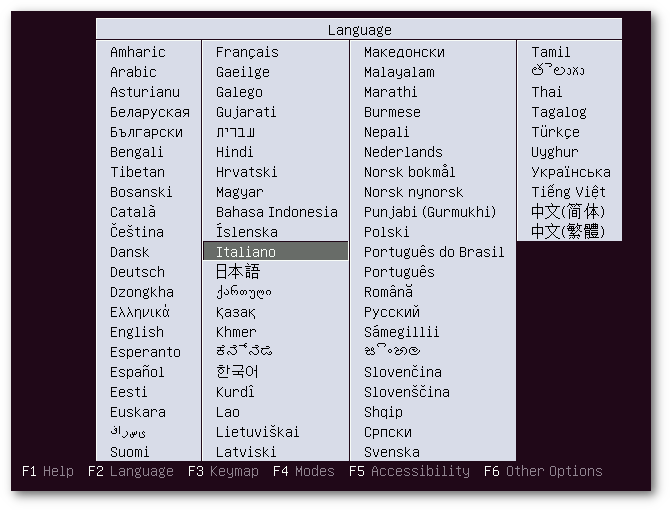Viewport: 670px width, 510px height.
Task: Choose Deutsch as the language
Action: point(137,272)
